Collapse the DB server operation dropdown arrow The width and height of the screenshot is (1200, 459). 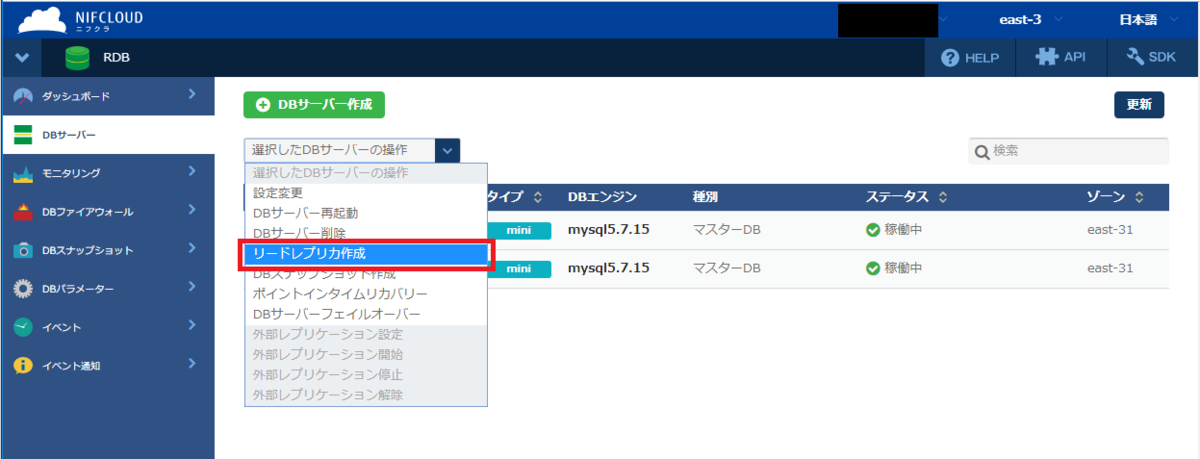[448, 150]
